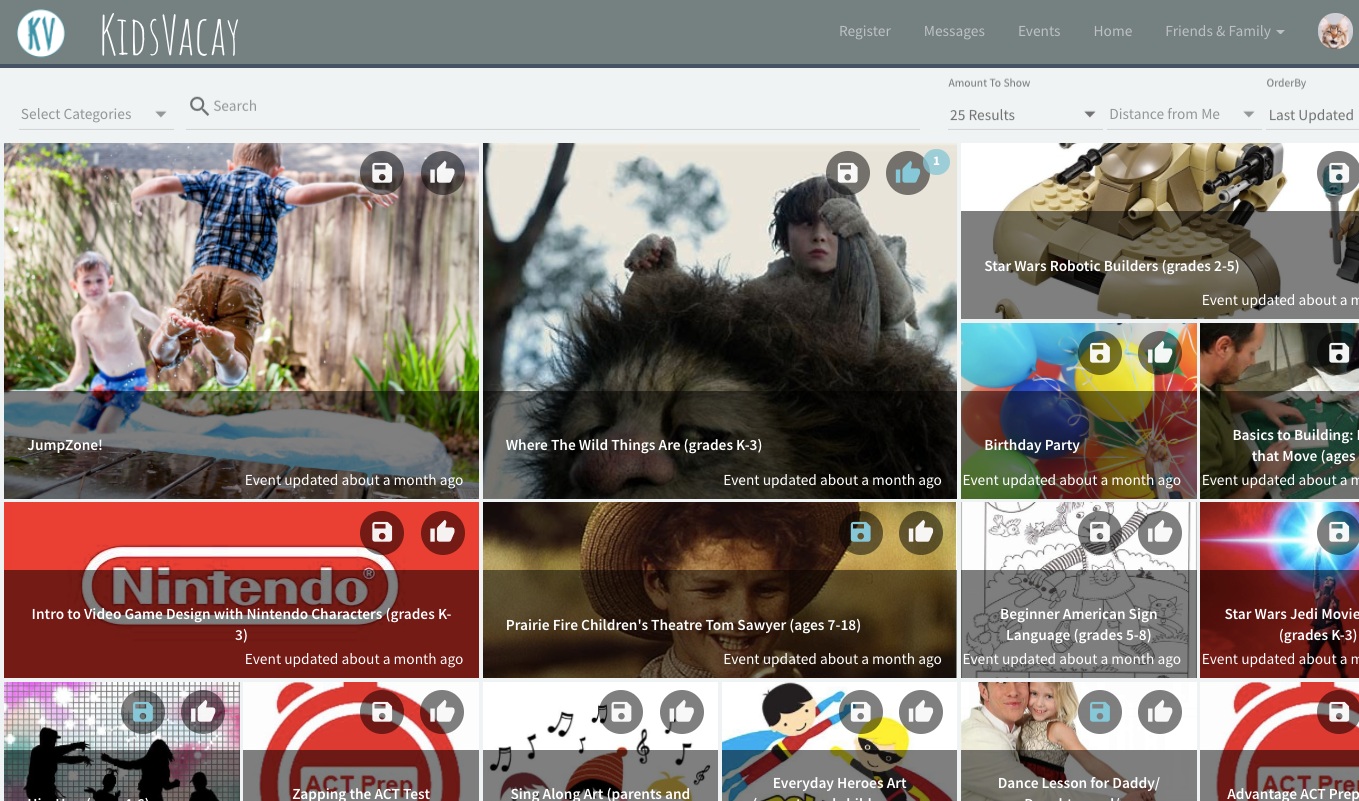The image size is (1359, 801).
Task: Click the OrderBy label
Action: (x=1286, y=83)
